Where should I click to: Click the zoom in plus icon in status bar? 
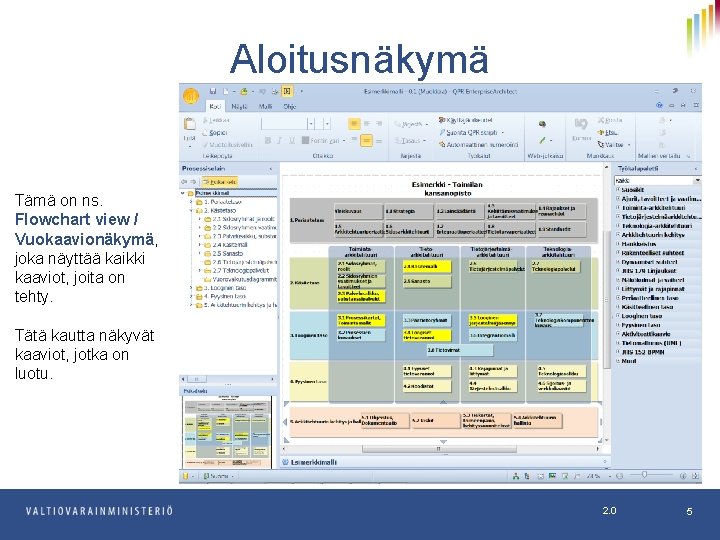point(683,476)
